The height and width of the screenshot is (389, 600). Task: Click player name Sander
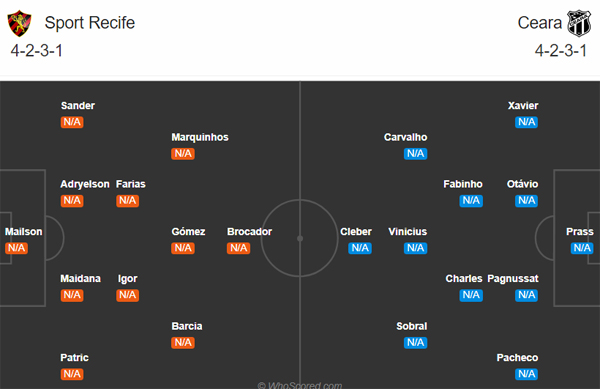tap(78, 106)
